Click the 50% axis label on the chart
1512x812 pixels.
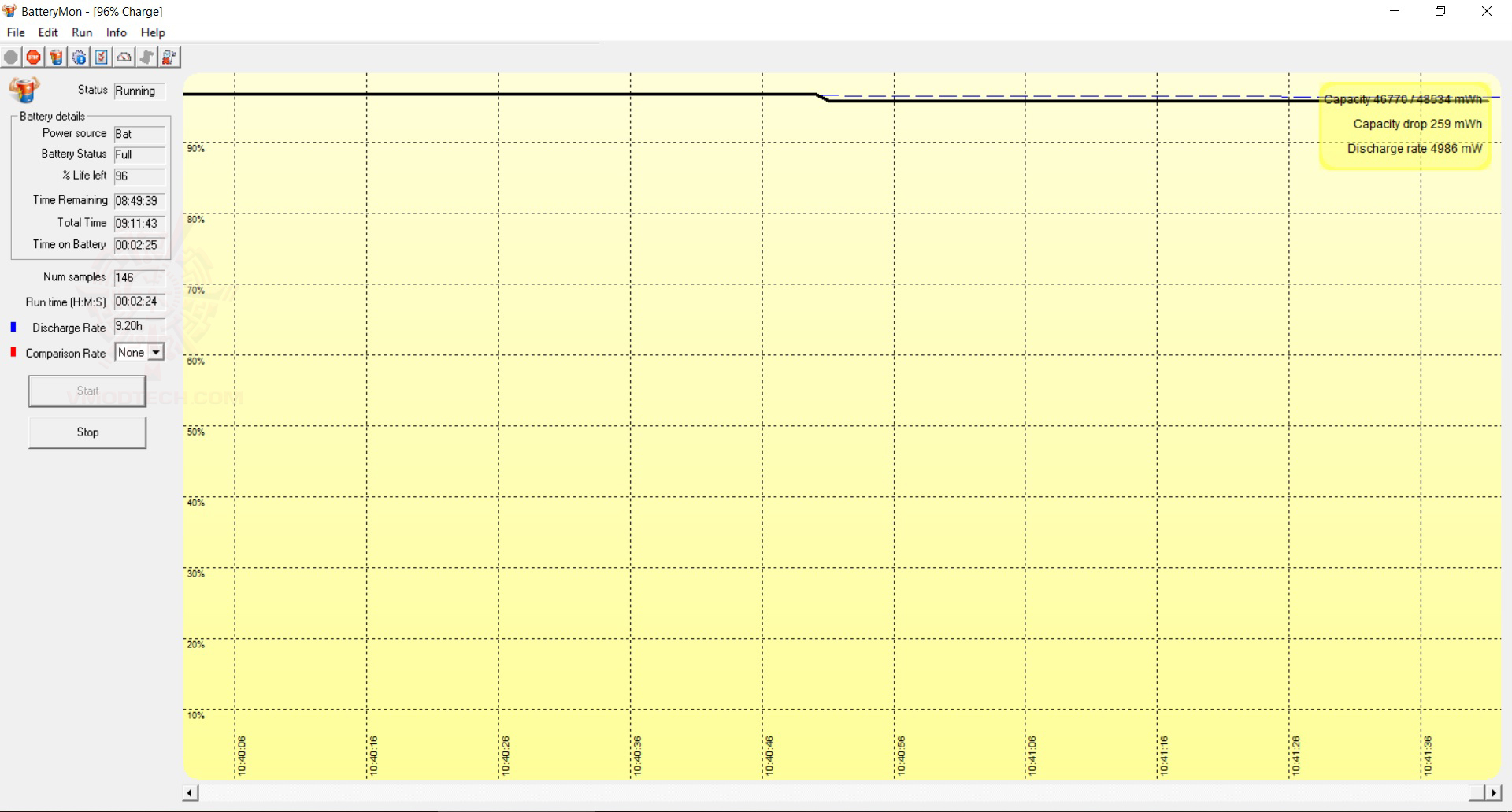pyautogui.click(x=195, y=432)
